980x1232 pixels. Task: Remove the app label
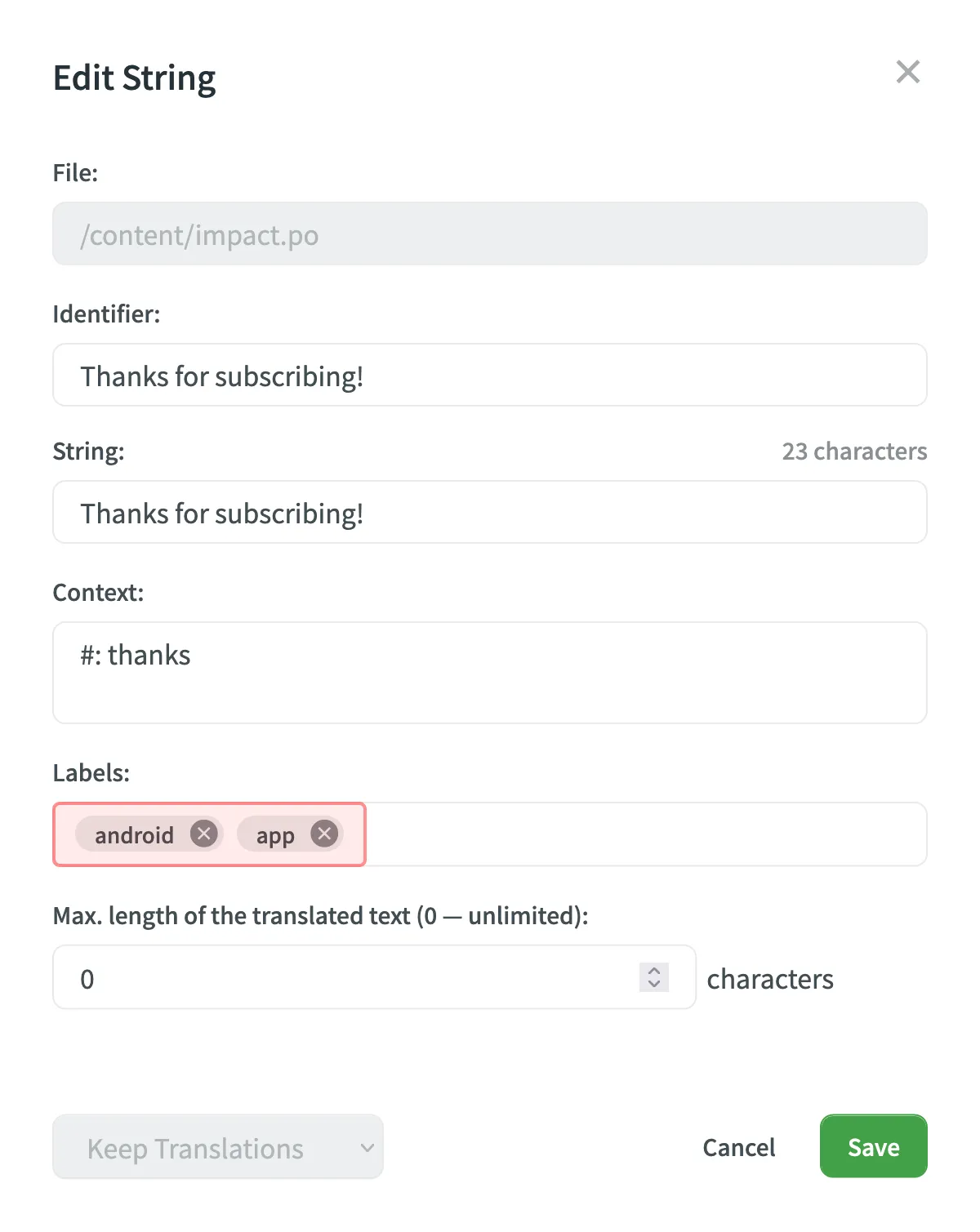323,834
